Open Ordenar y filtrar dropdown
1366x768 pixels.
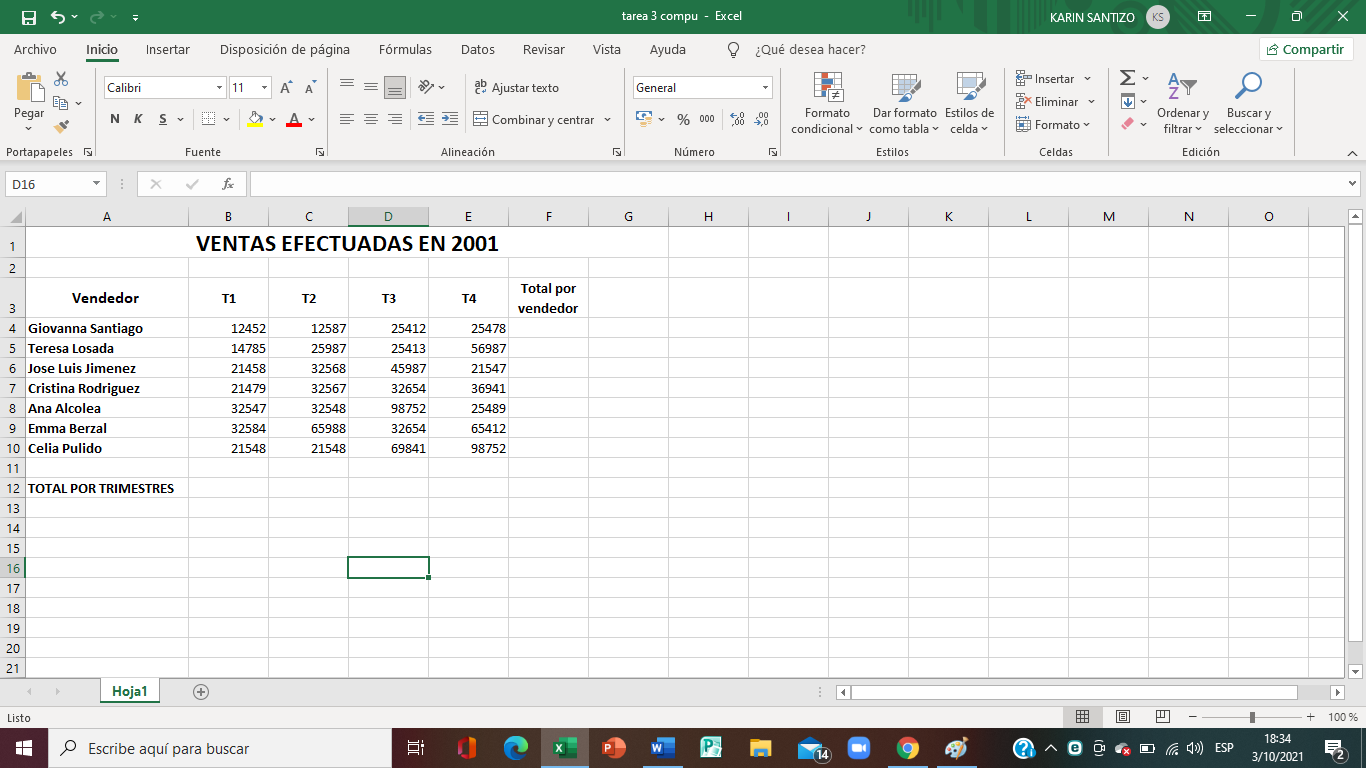tap(1183, 105)
